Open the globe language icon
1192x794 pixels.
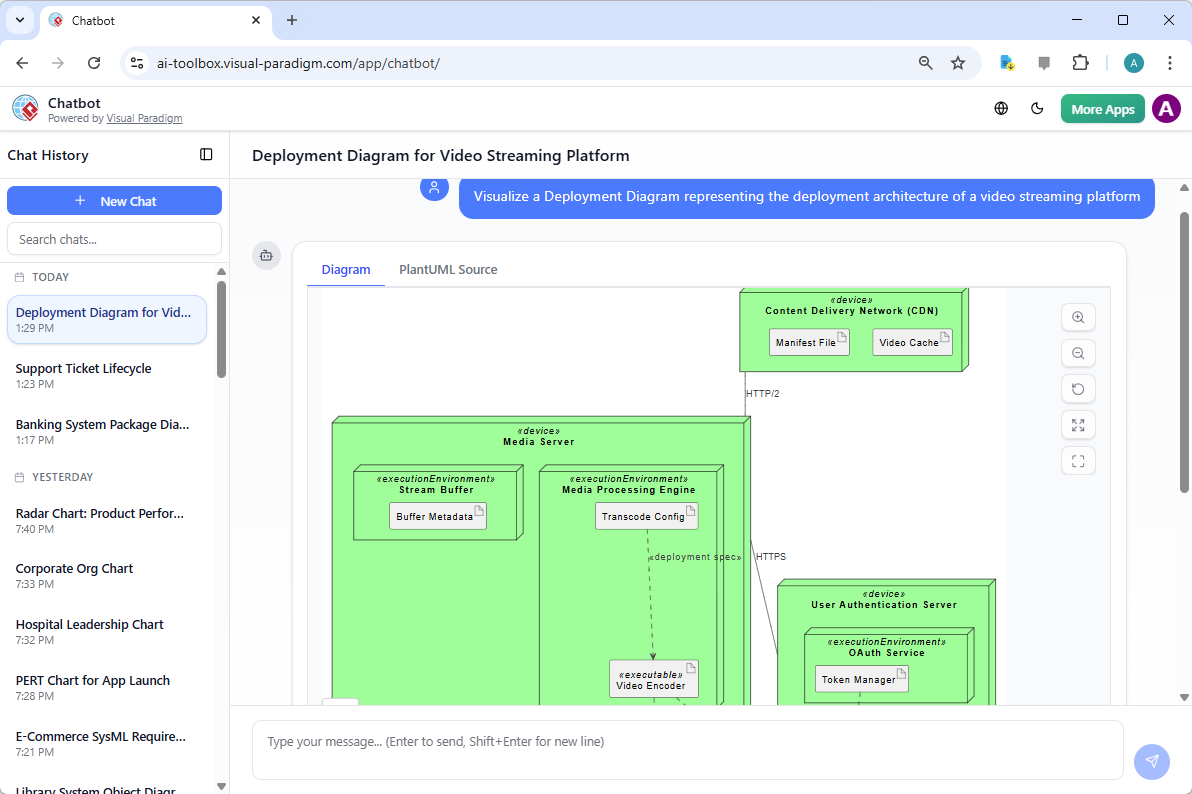coord(1001,108)
